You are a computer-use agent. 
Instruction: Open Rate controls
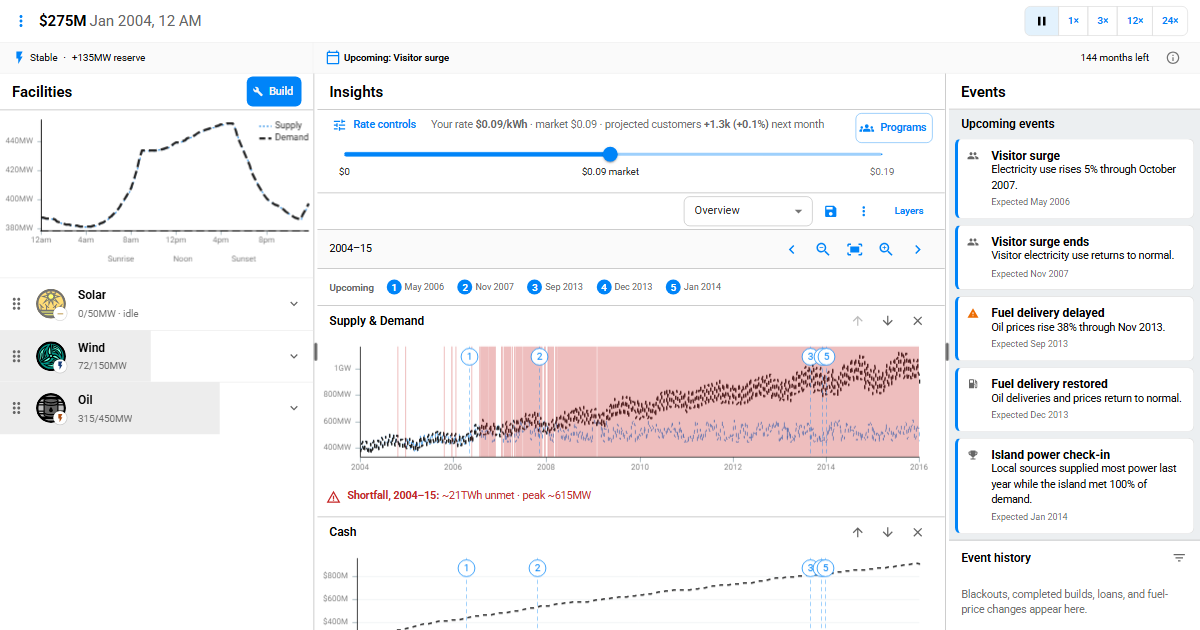tap(374, 125)
